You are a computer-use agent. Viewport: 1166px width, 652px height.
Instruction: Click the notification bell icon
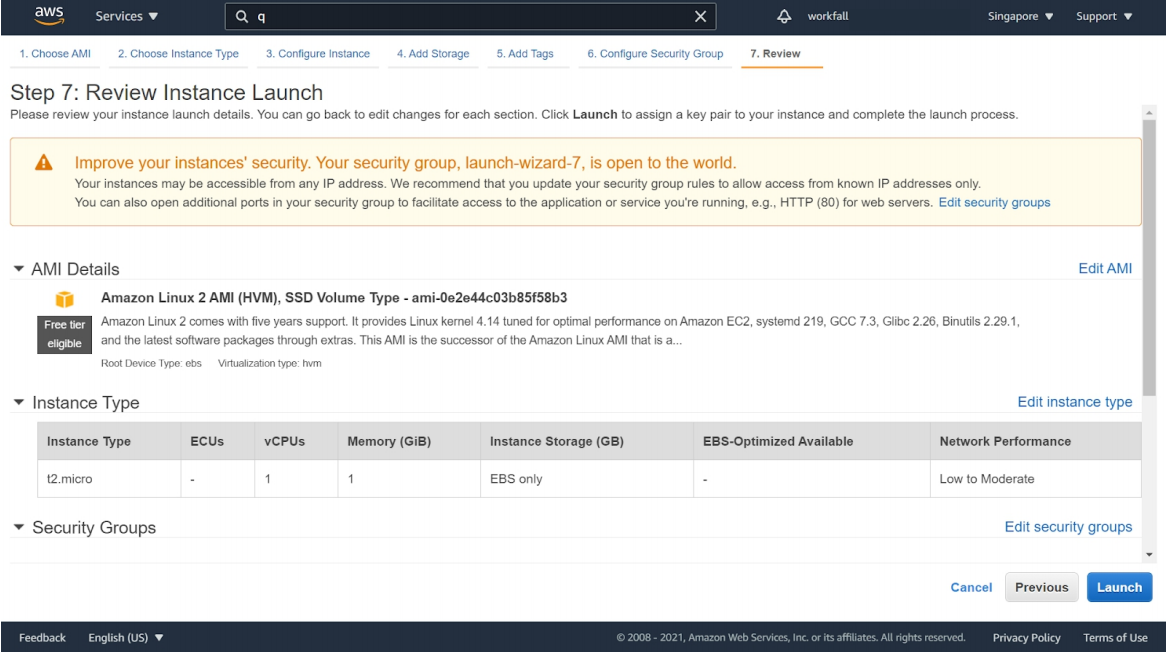pos(784,16)
